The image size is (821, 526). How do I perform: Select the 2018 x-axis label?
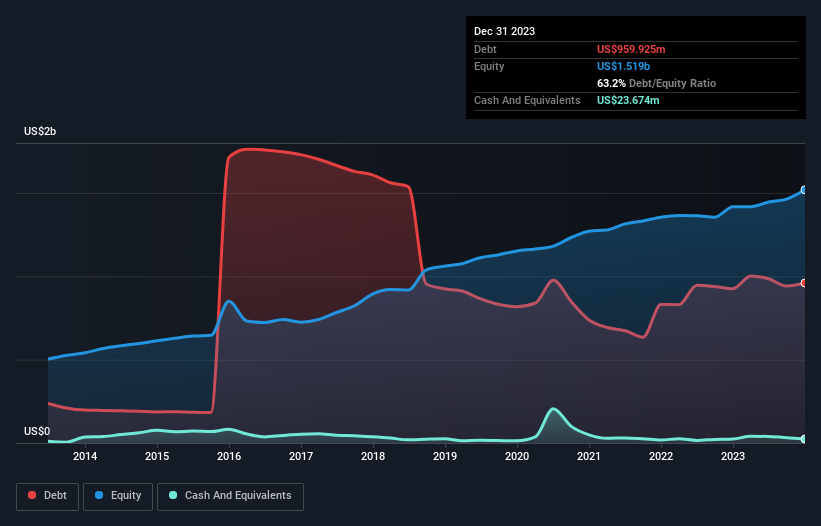click(373, 456)
